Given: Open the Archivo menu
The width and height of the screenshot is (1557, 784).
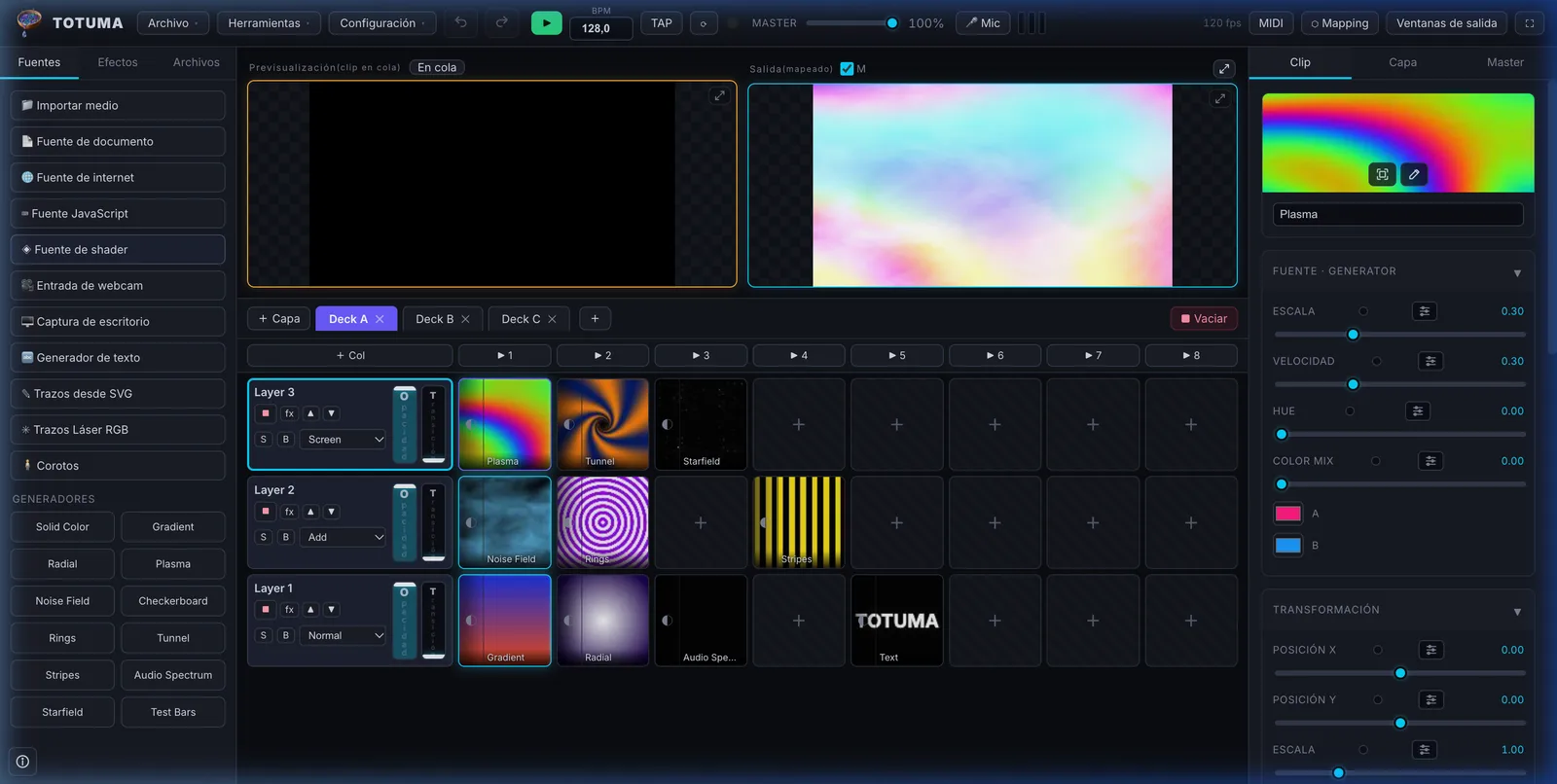Looking at the screenshot, I should 173,22.
